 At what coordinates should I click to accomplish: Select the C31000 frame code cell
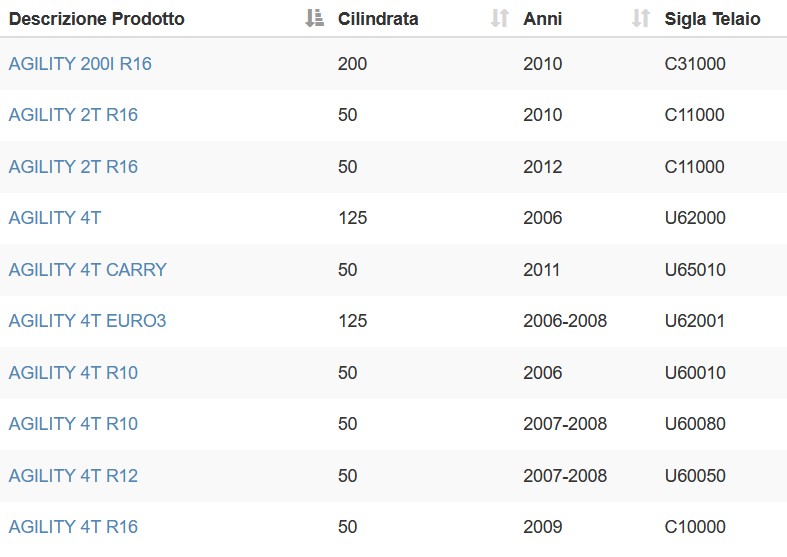pyautogui.click(x=695, y=64)
